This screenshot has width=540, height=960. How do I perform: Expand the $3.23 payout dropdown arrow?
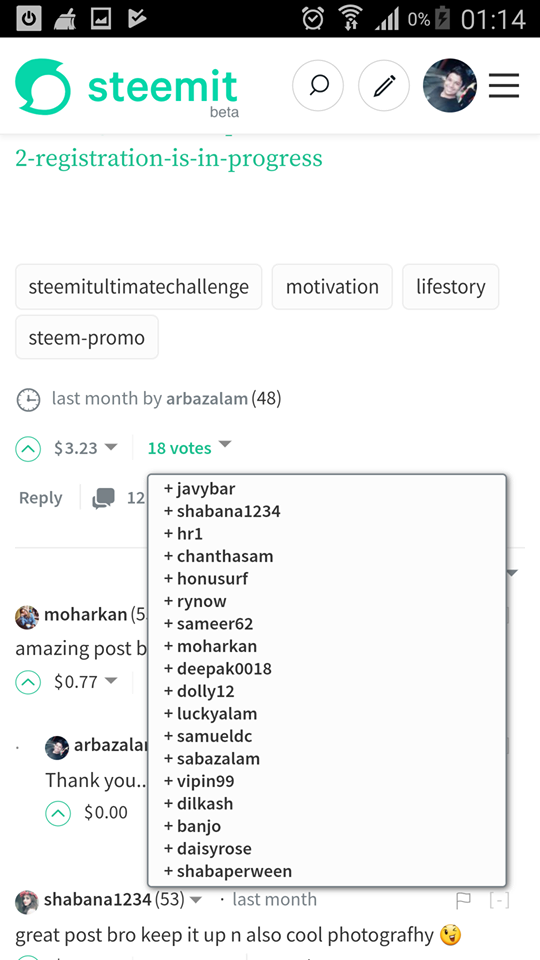click(111, 447)
